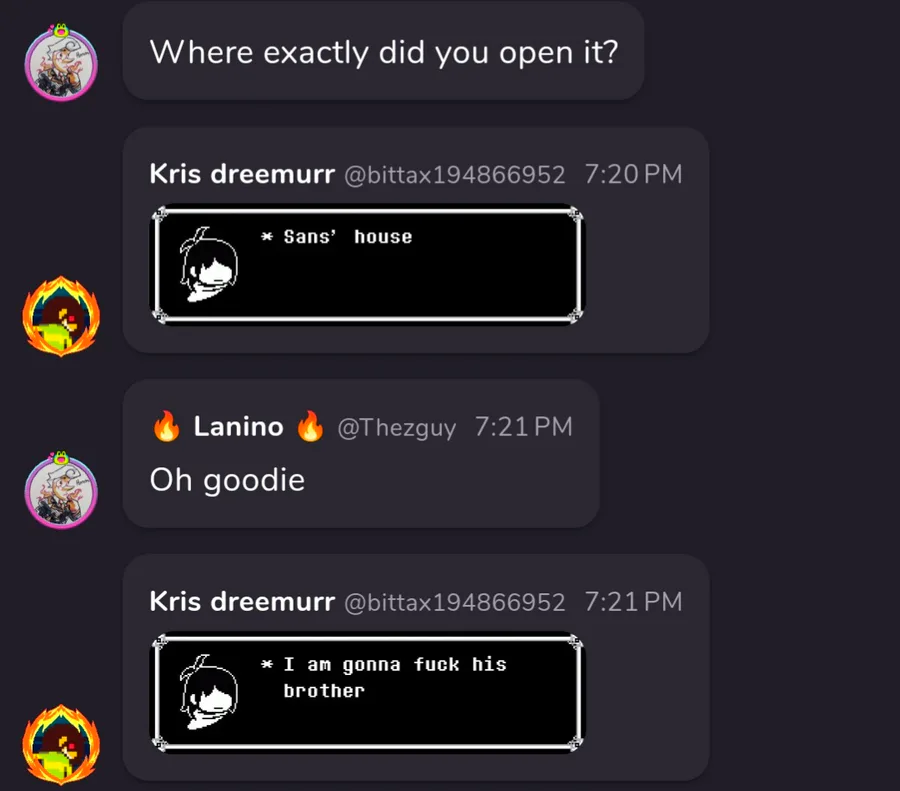
Task: Open Kris dreemurr name at 7:21 PM
Action: (242, 602)
